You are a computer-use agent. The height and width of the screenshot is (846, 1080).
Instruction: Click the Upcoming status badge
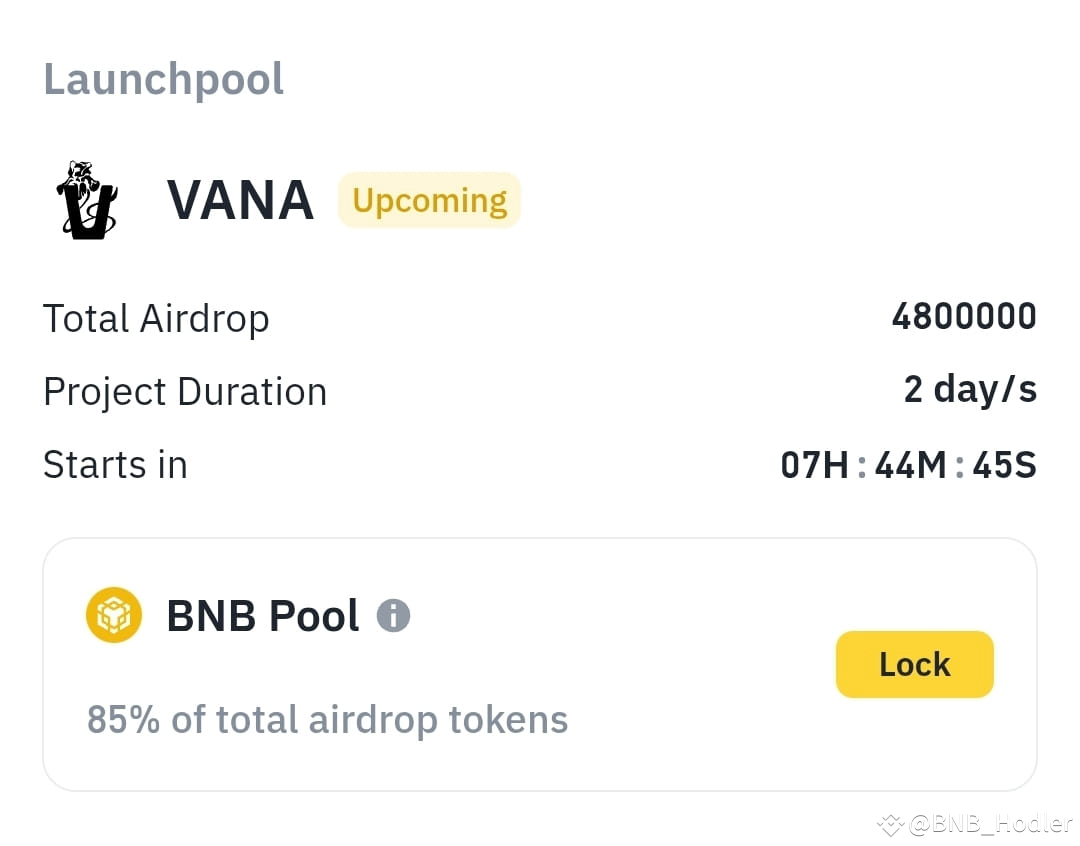point(429,200)
